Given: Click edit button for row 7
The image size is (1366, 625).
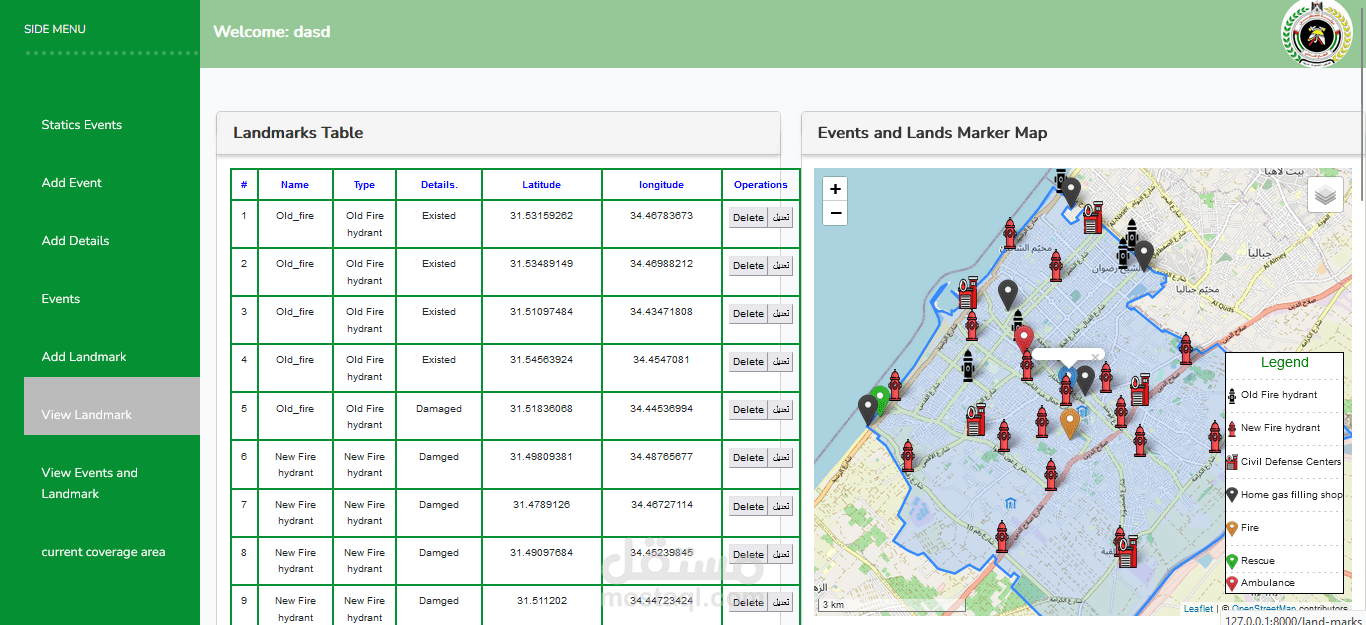Looking at the screenshot, I should point(781,507).
